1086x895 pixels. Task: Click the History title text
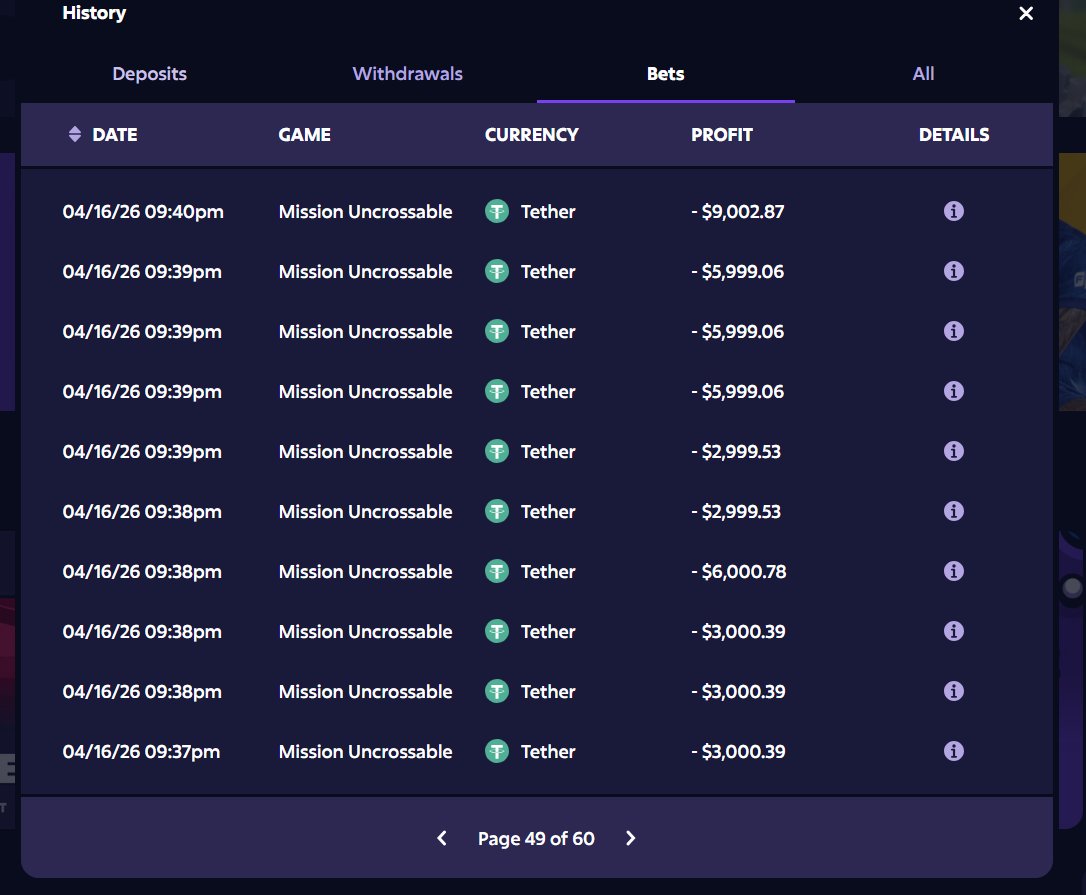[x=94, y=13]
